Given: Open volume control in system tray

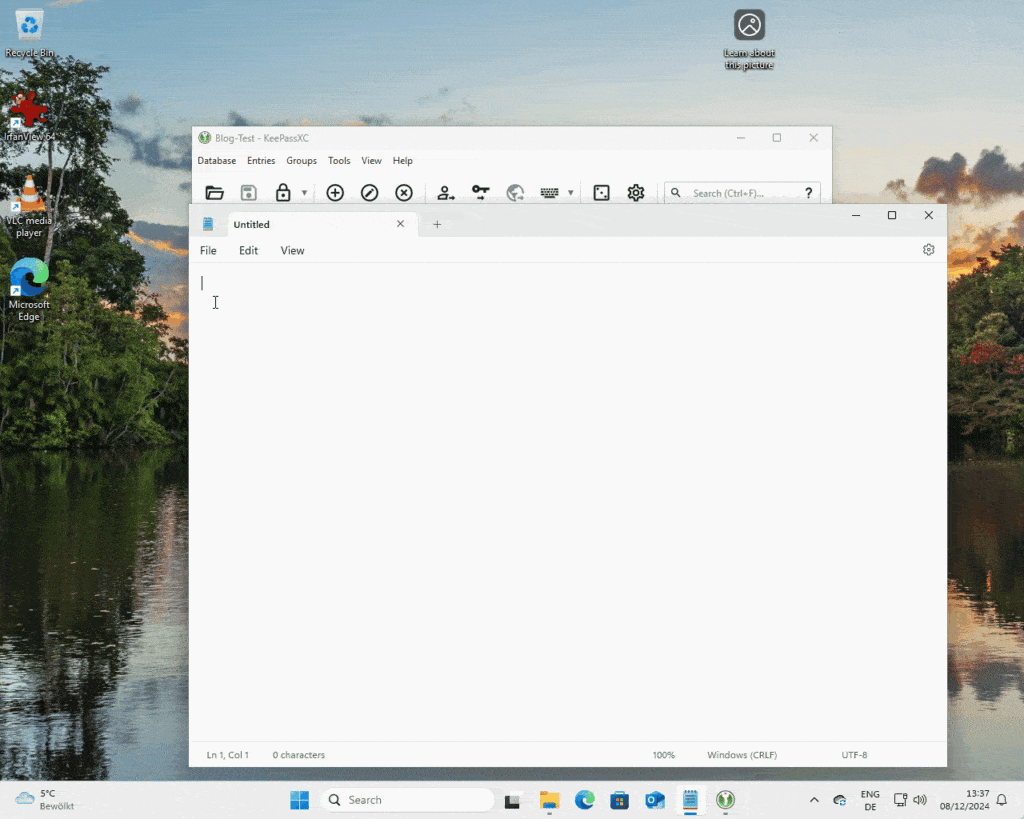Looking at the screenshot, I should tap(920, 800).
